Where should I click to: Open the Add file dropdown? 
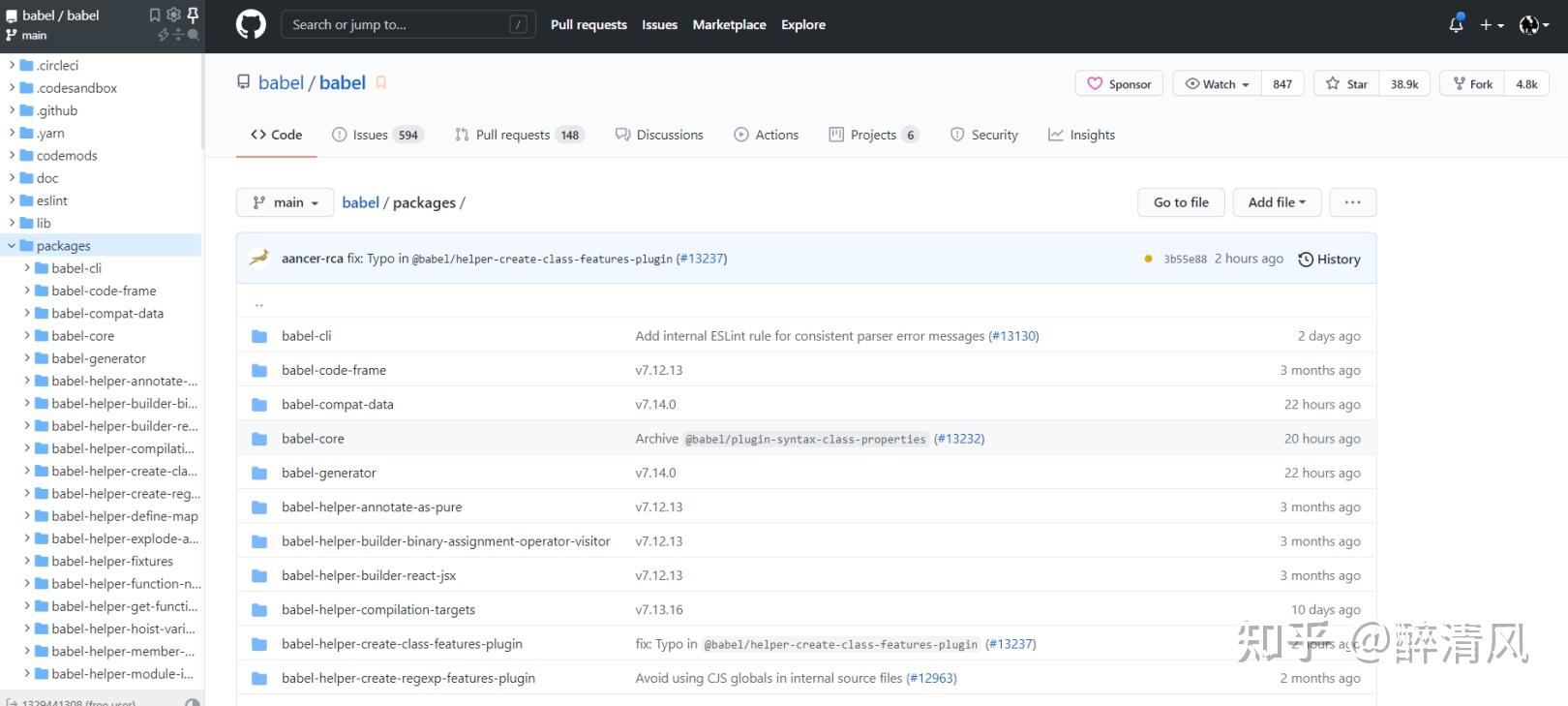[1277, 202]
